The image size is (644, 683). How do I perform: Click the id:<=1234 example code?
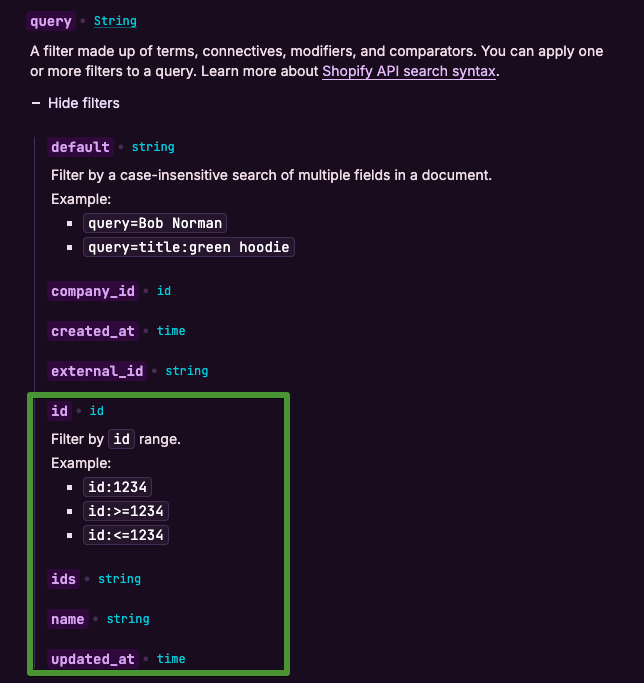pyautogui.click(x=125, y=535)
